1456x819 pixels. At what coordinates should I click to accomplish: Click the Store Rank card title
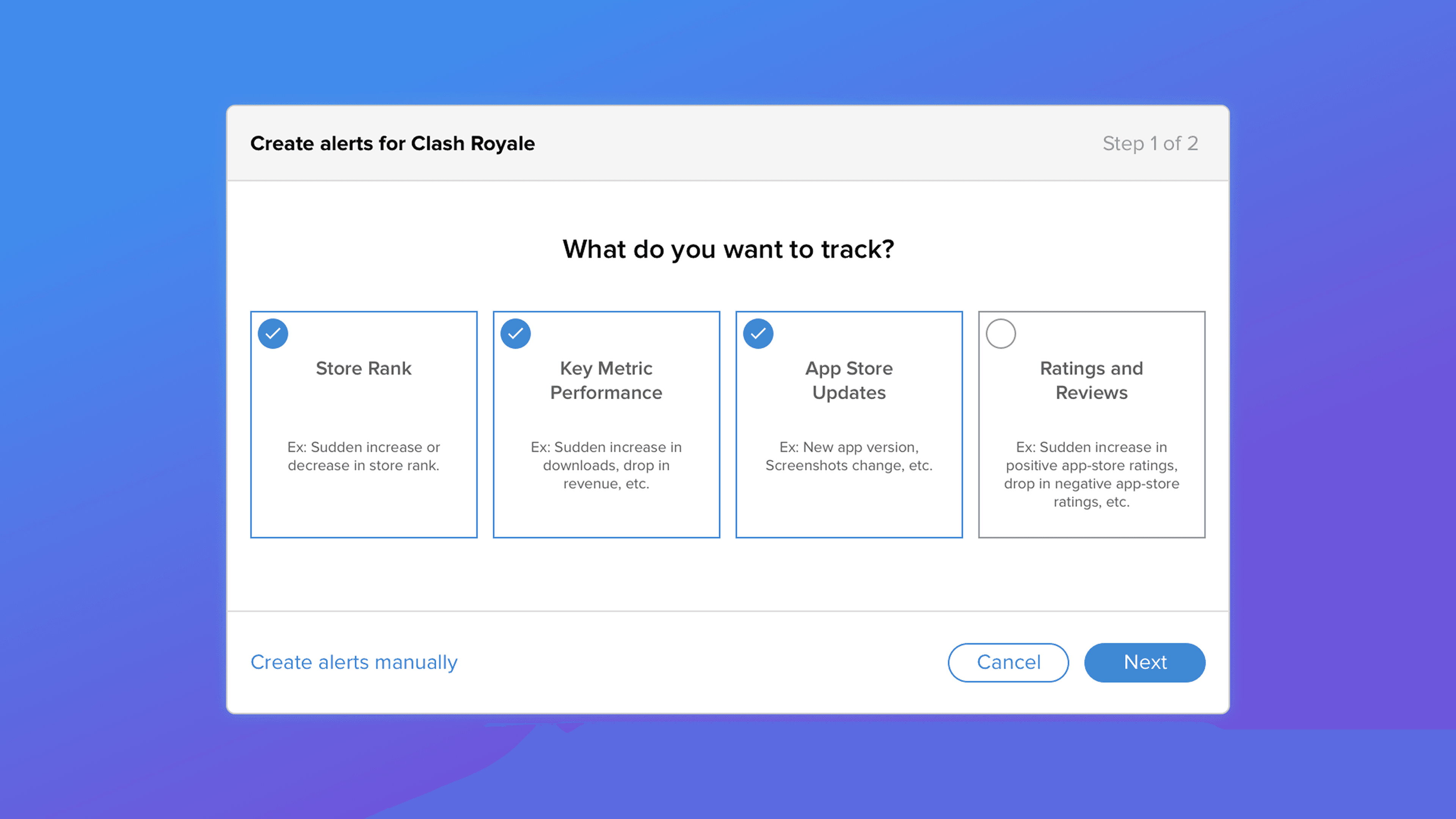[364, 369]
